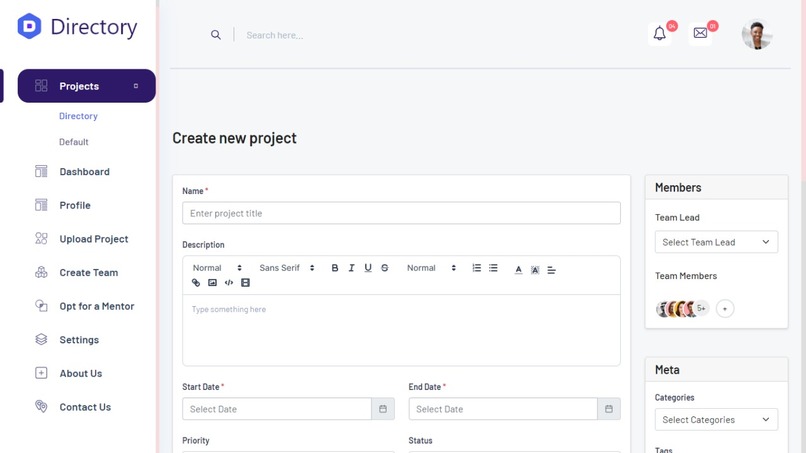Focus the End Date field
The height and width of the screenshot is (453, 806).
point(503,409)
